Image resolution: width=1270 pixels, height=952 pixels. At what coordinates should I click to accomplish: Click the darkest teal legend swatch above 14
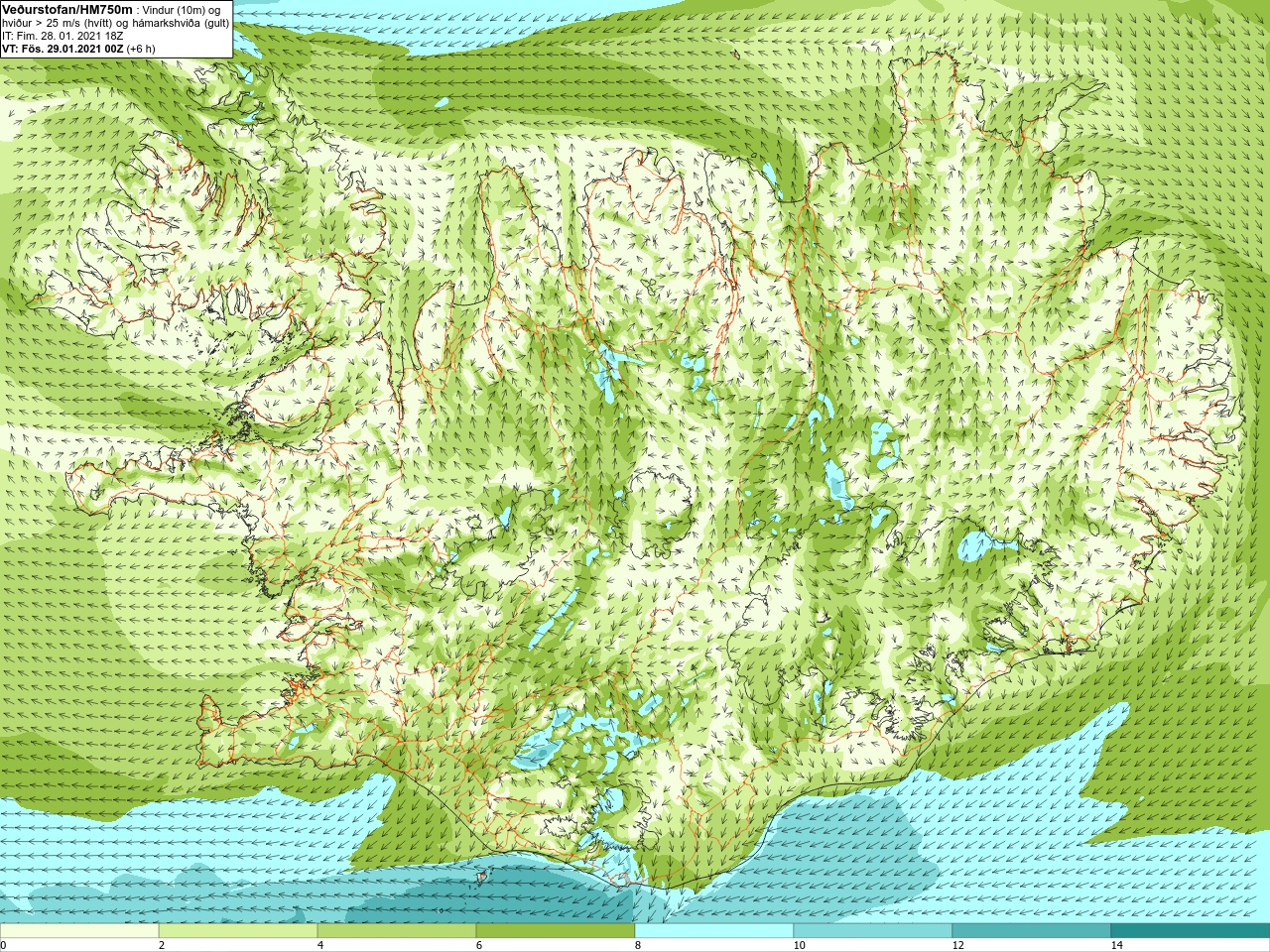(x=1191, y=931)
